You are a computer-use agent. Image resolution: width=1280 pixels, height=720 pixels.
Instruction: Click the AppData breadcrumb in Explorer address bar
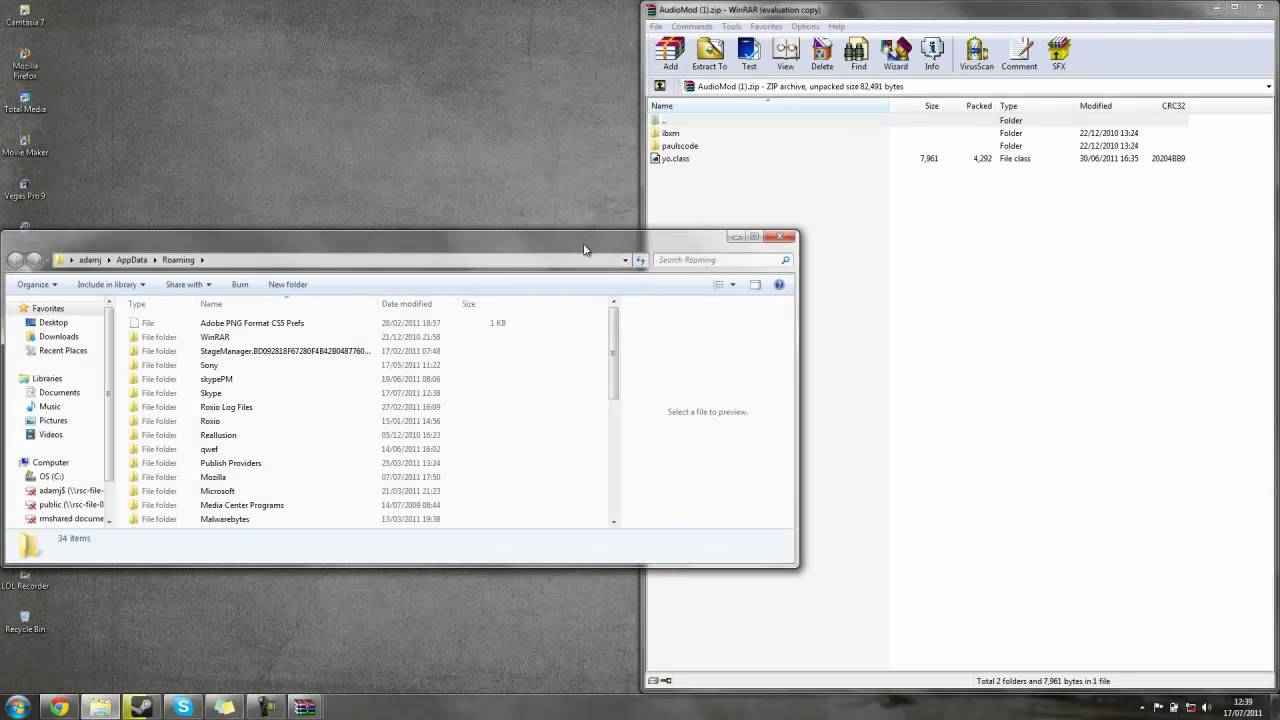(131, 260)
